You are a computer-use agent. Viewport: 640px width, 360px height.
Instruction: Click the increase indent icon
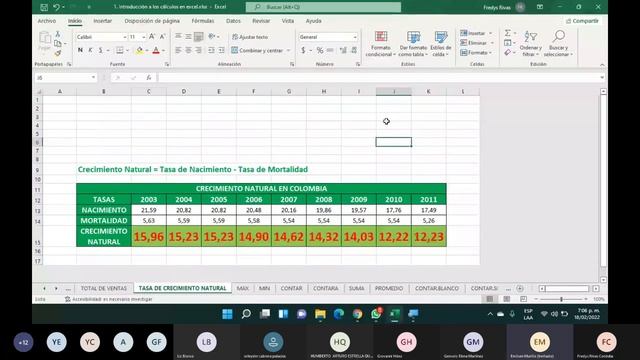click(x=221, y=50)
